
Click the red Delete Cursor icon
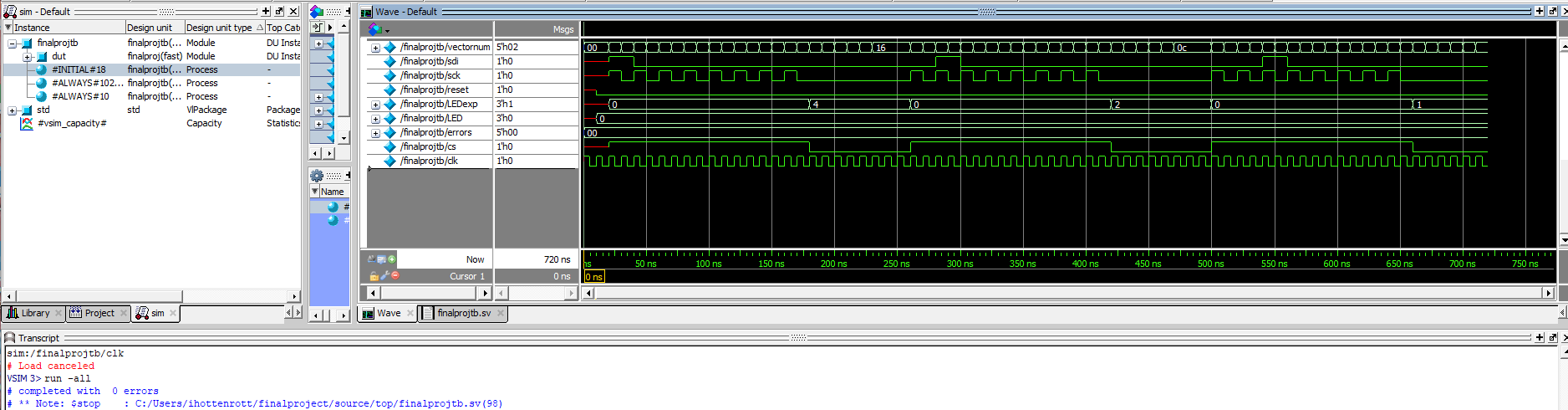tap(395, 275)
